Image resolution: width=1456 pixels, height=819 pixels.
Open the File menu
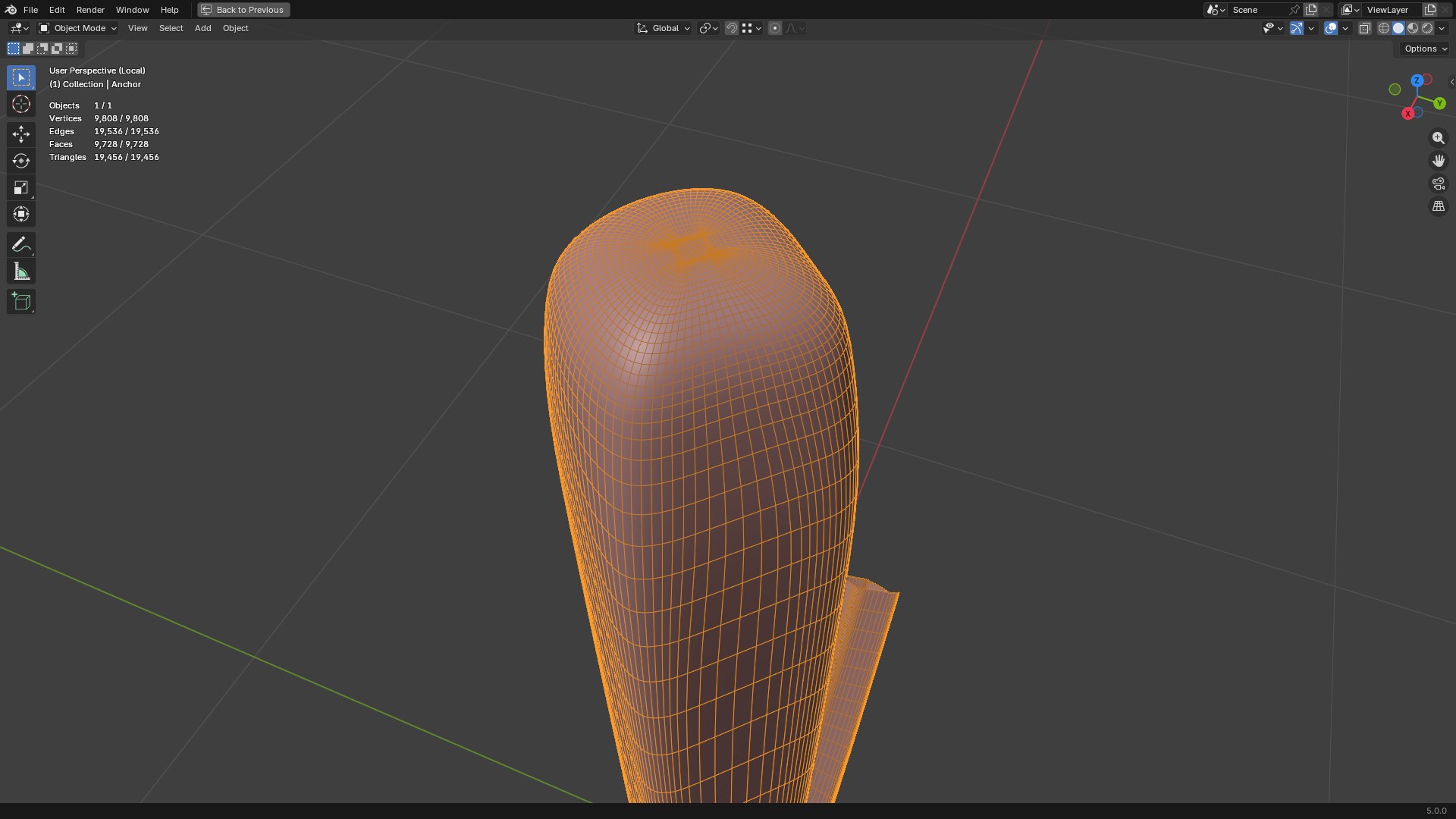pyautogui.click(x=30, y=10)
